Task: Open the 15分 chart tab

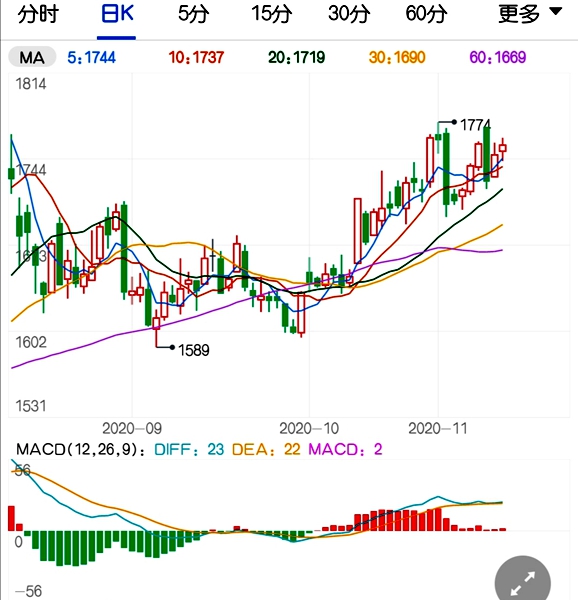Action: [x=272, y=15]
